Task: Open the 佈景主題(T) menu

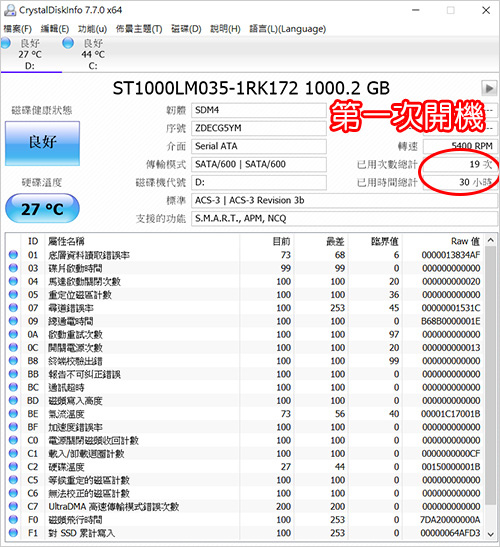Action: [x=139, y=29]
